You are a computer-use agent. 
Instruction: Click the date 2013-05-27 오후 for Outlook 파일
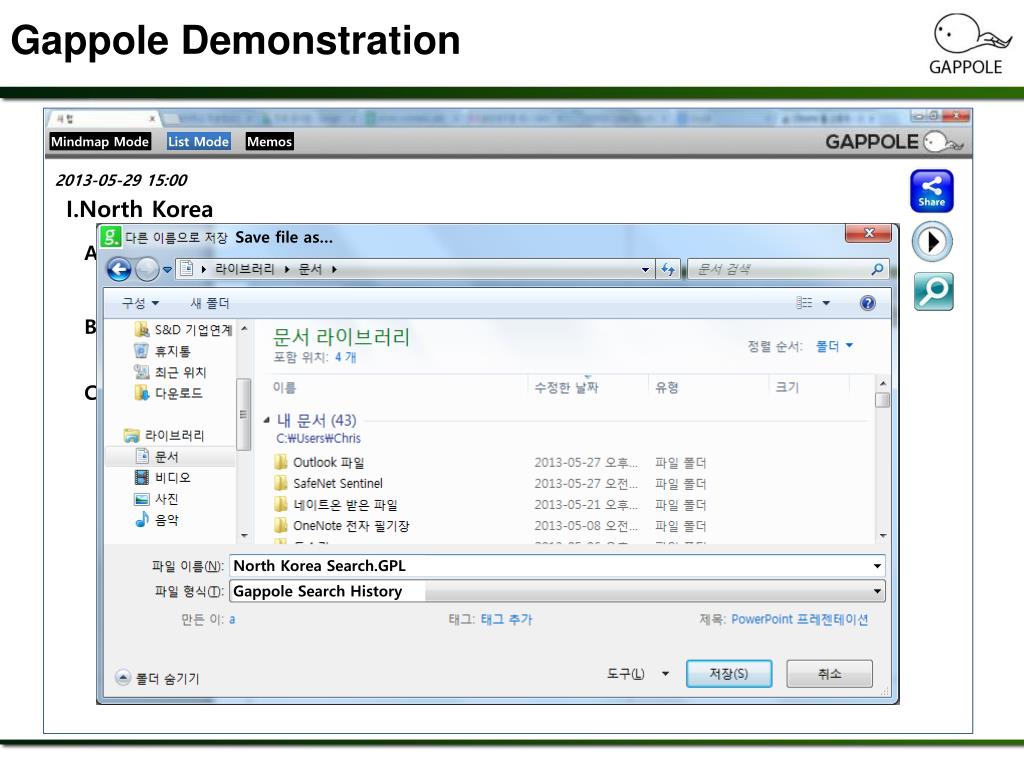coord(586,462)
